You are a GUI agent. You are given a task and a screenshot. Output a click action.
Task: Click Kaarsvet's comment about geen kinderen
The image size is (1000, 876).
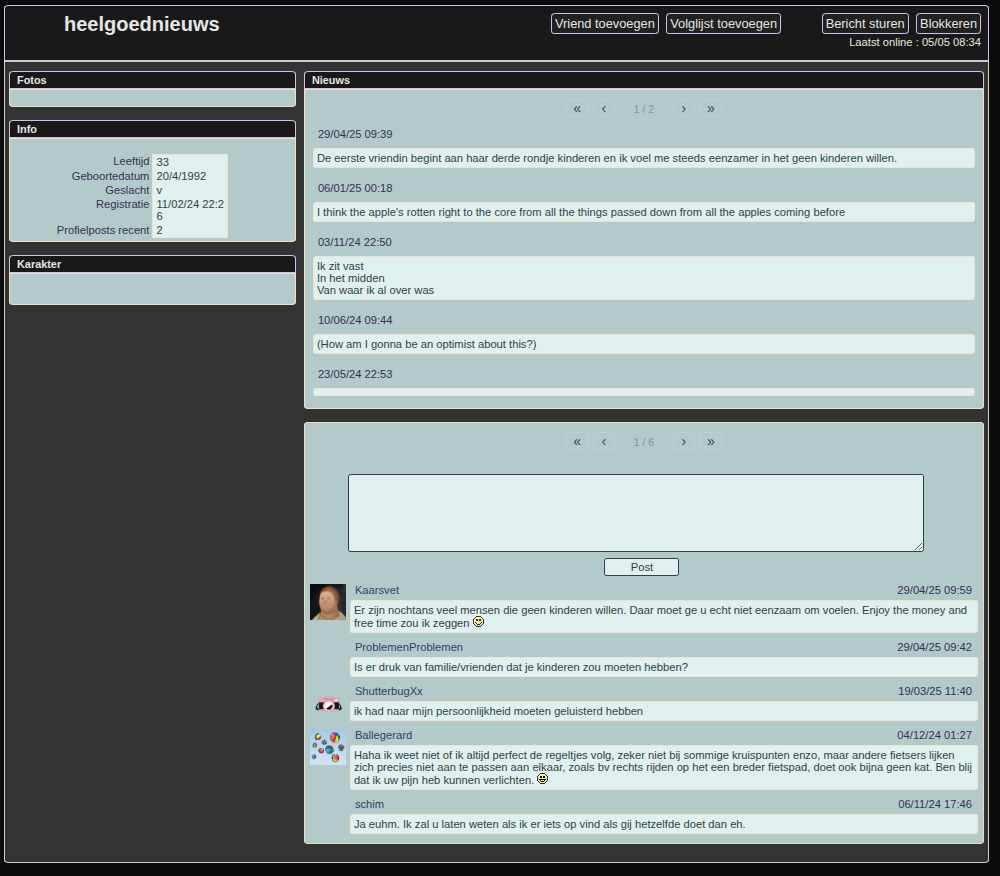(x=663, y=617)
